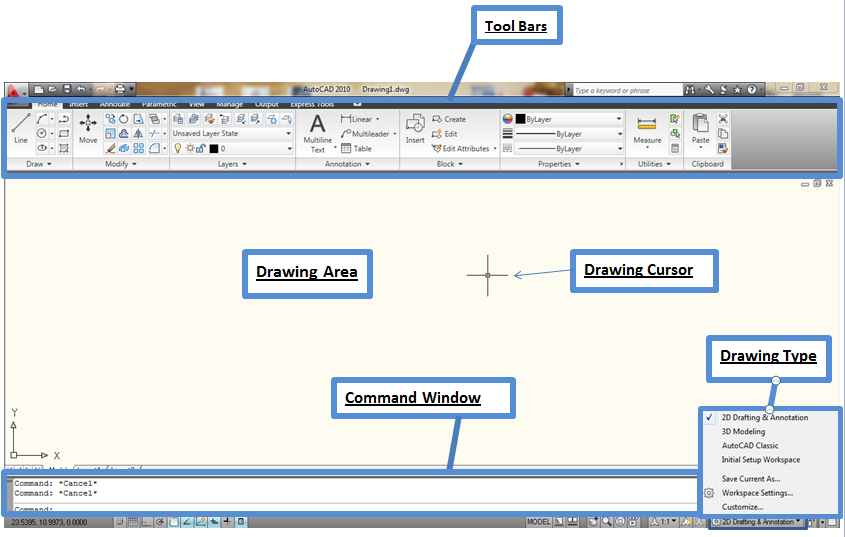Screen dimensions: 845x537
Task: Select the Line drawing tool
Action: 21,128
